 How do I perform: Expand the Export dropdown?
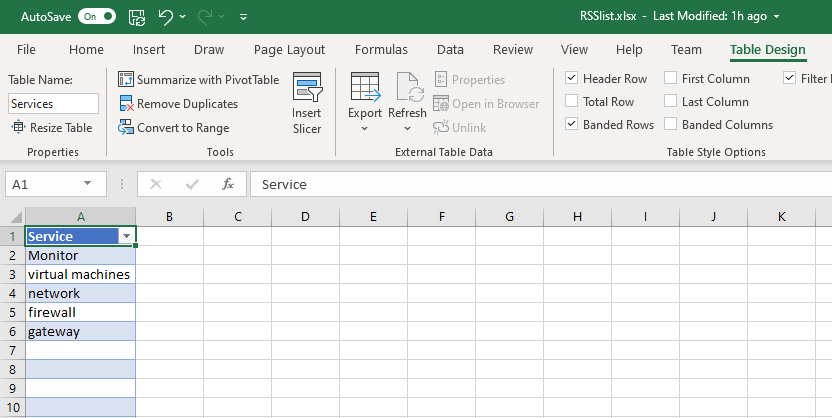[x=365, y=128]
